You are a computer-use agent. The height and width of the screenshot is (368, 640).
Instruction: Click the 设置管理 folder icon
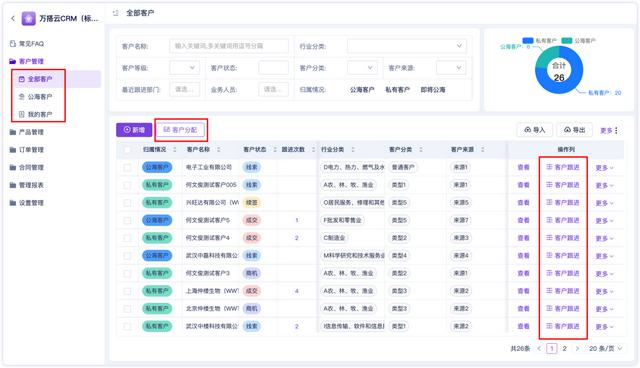pos(13,203)
